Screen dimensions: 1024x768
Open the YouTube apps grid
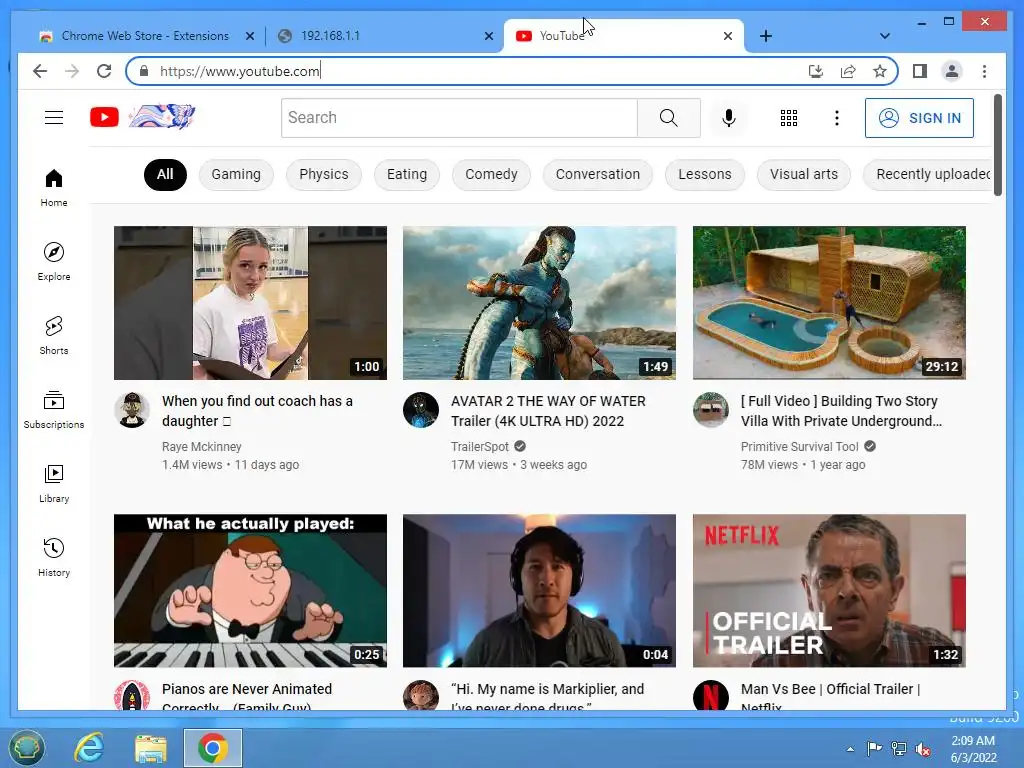[x=789, y=118]
